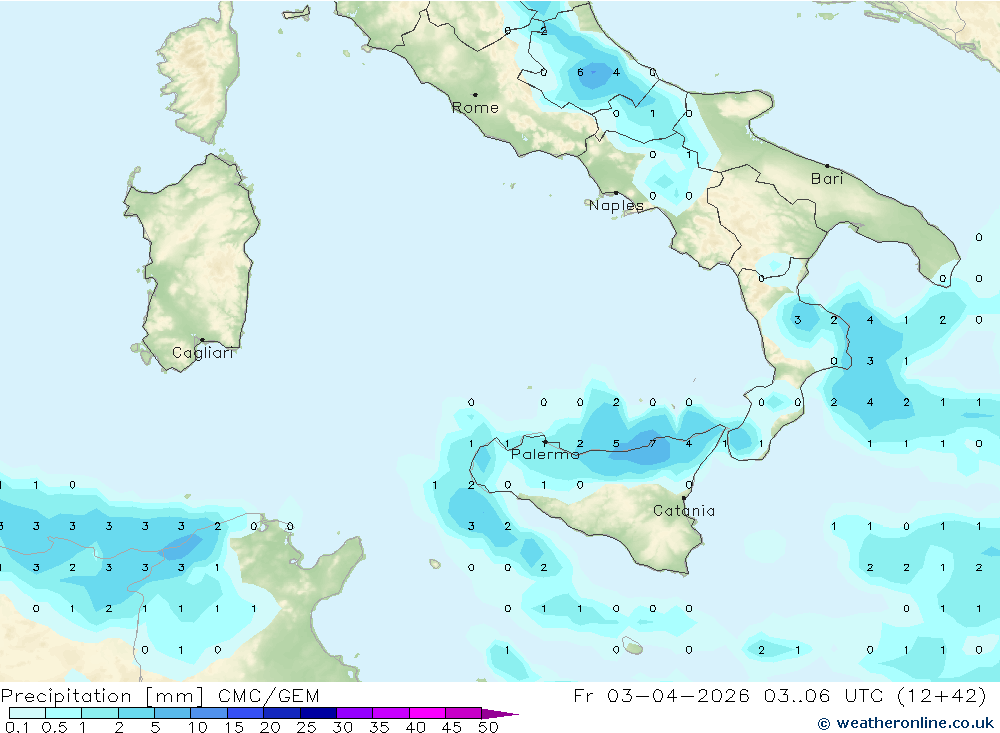Click the Palermo city label

click(x=545, y=454)
